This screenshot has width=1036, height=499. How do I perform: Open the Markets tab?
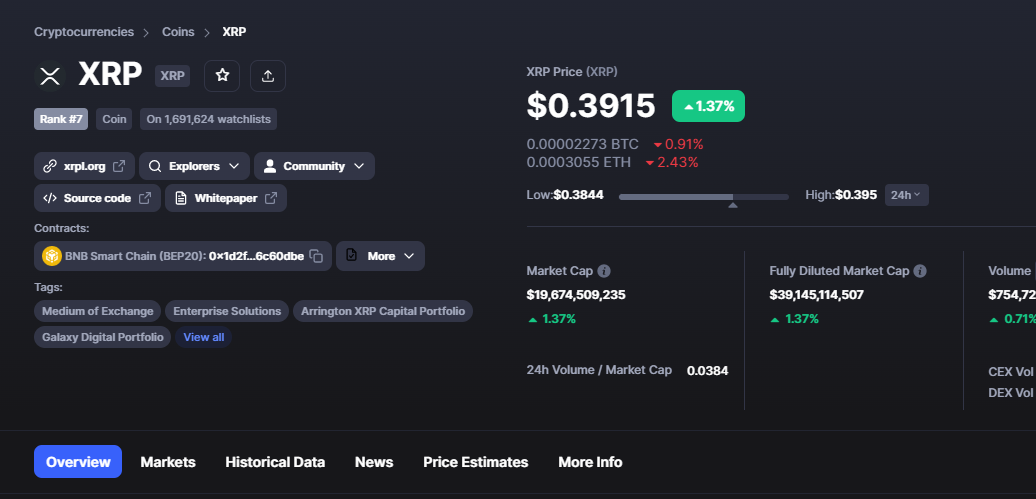[x=168, y=462]
